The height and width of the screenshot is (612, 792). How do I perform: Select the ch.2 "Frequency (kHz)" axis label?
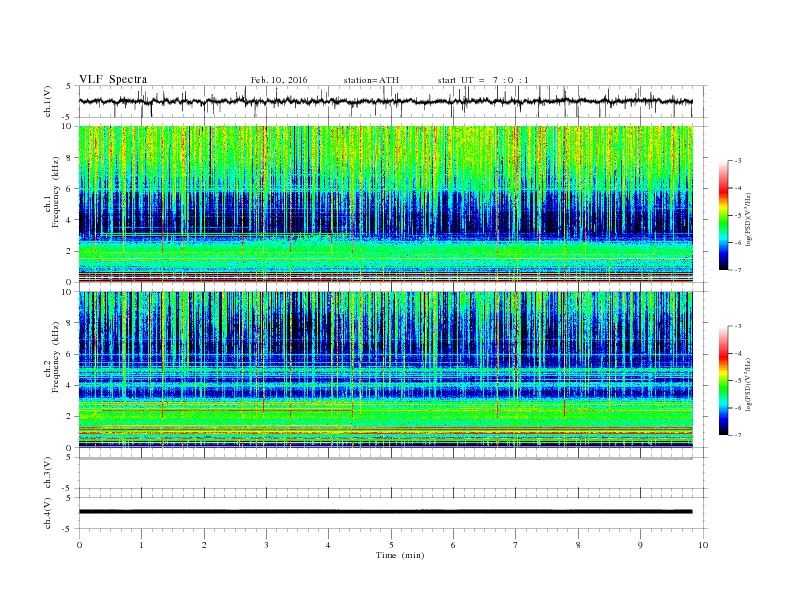pyautogui.click(x=56, y=356)
